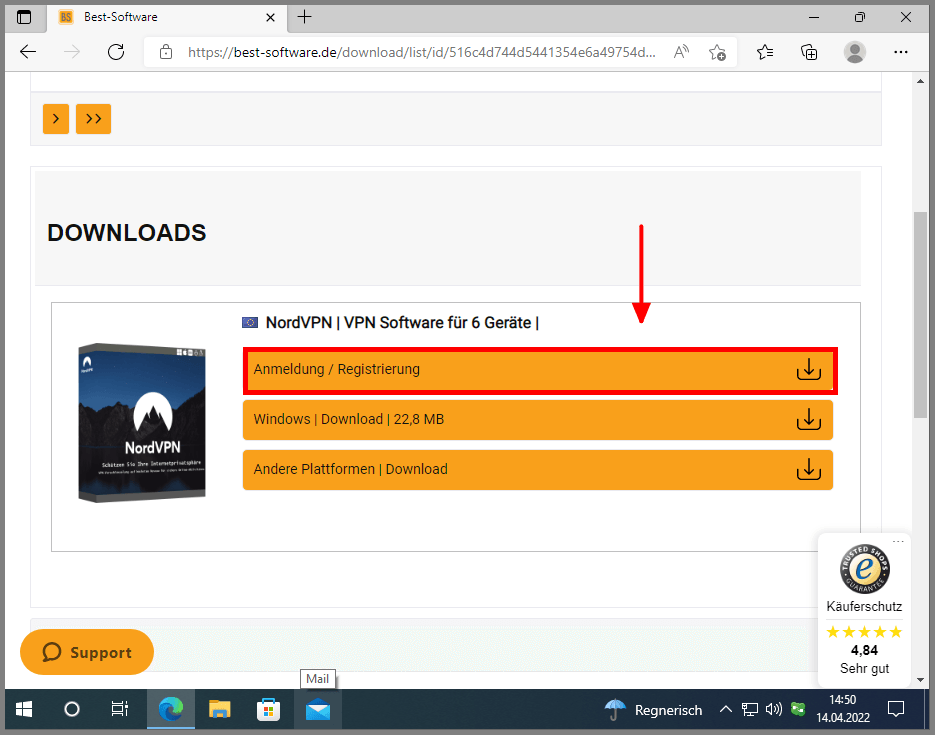Screen dimensions: 935x735
Task: Toggle the address bar favorite star
Action: click(717, 52)
